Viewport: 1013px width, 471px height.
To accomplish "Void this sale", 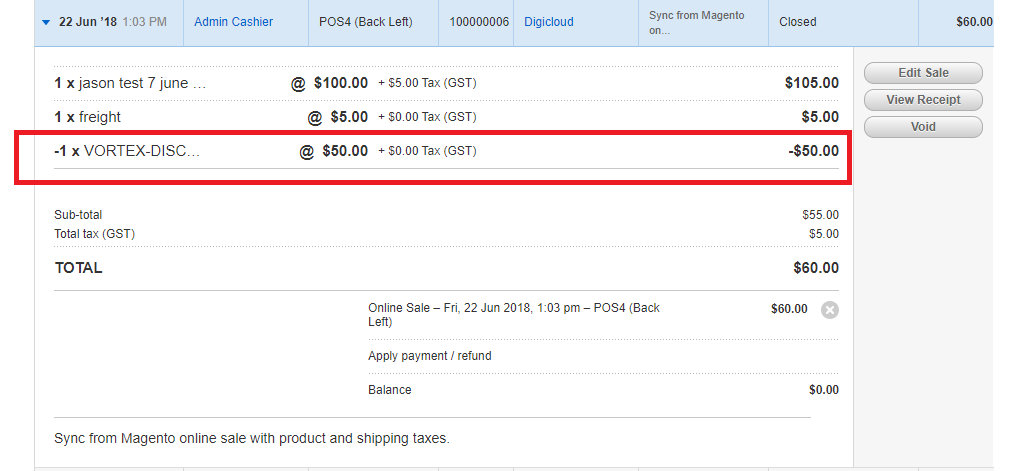I will pyautogui.click(x=923, y=127).
